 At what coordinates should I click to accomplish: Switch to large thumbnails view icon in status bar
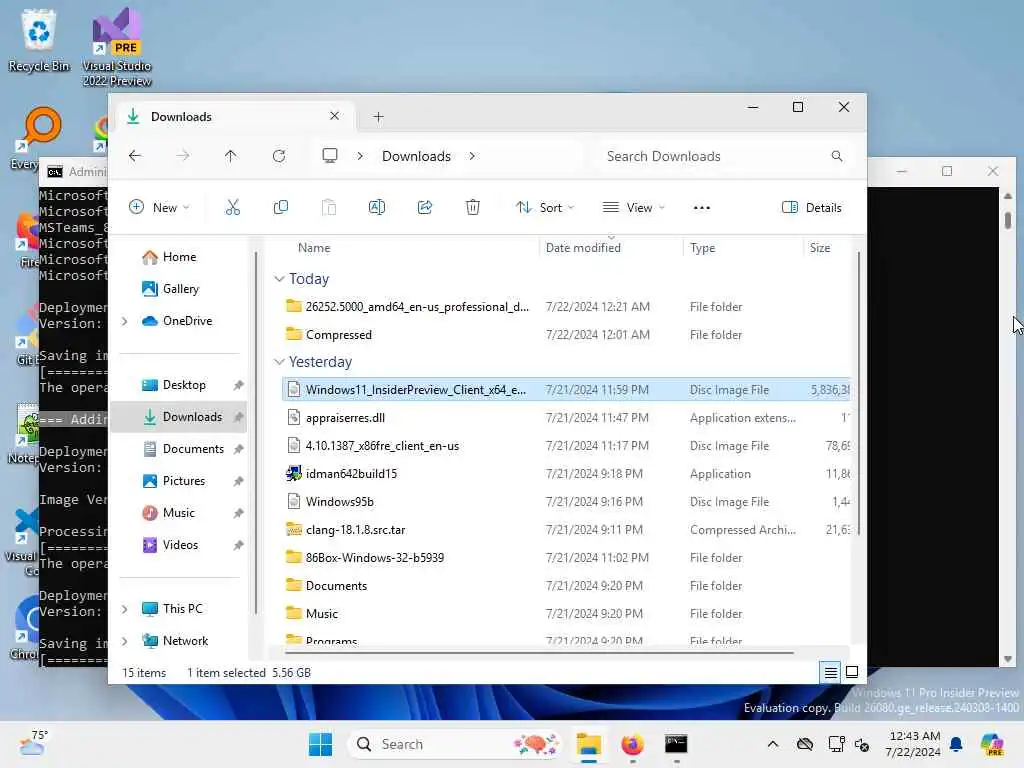852,672
